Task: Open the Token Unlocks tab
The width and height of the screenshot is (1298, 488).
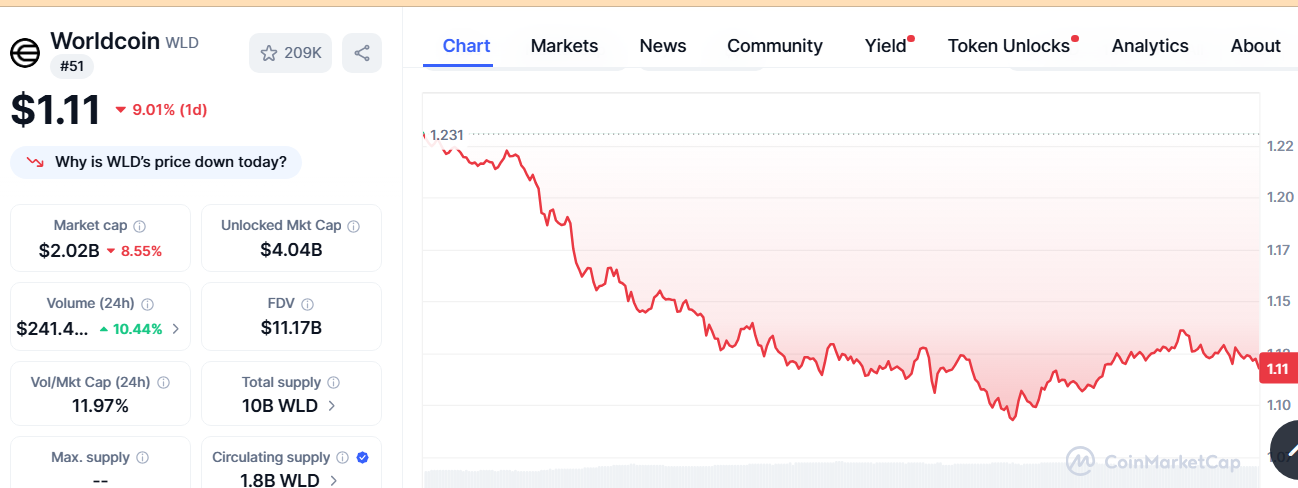Action: click(1009, 46)
